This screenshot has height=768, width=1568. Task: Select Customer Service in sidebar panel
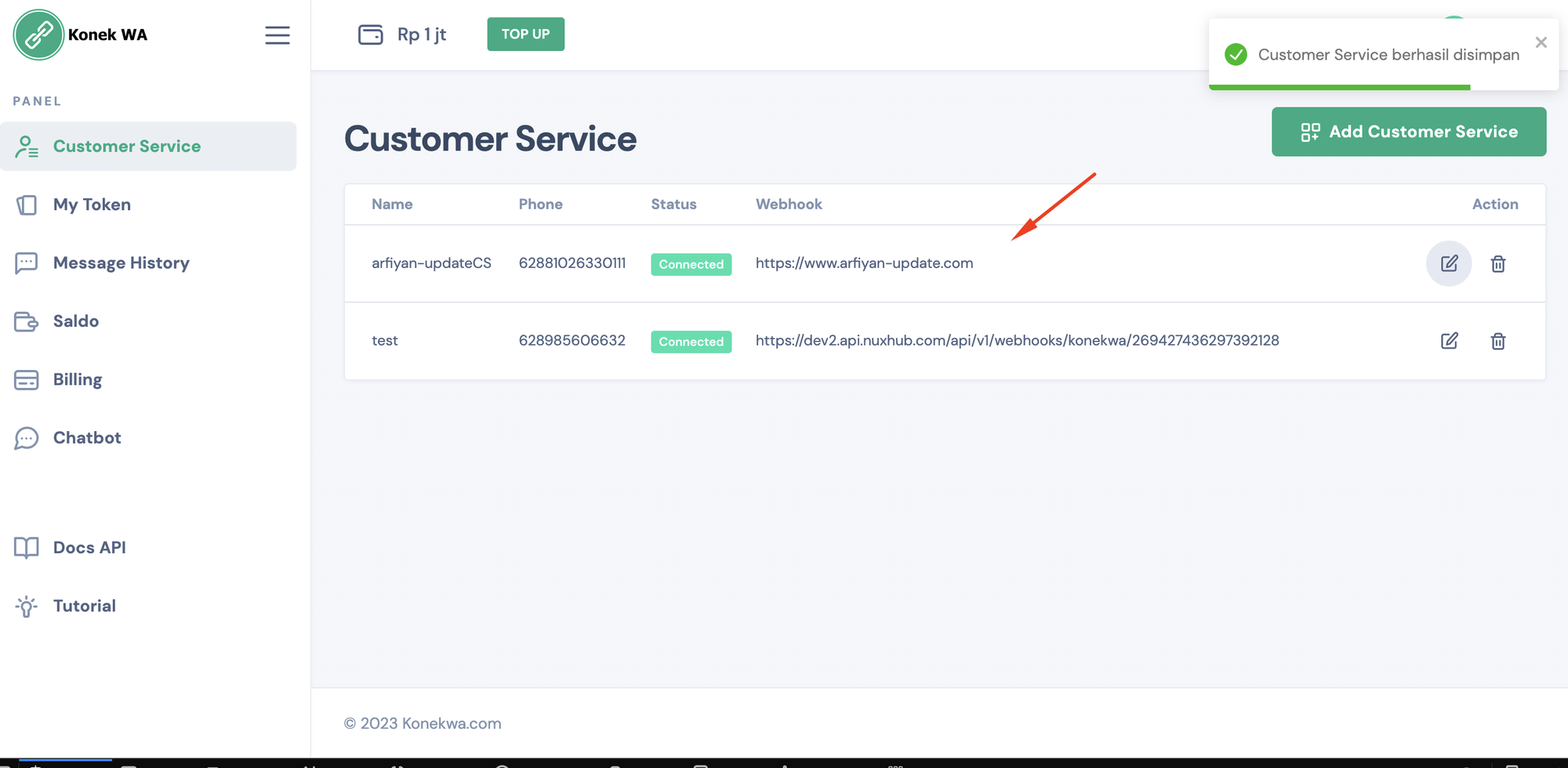coord(126,147)
